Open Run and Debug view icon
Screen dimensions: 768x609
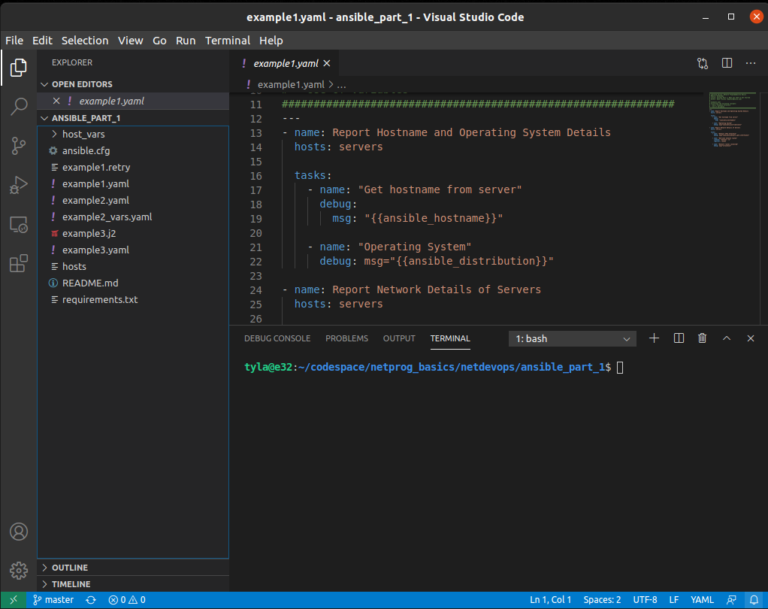[18, 185]
